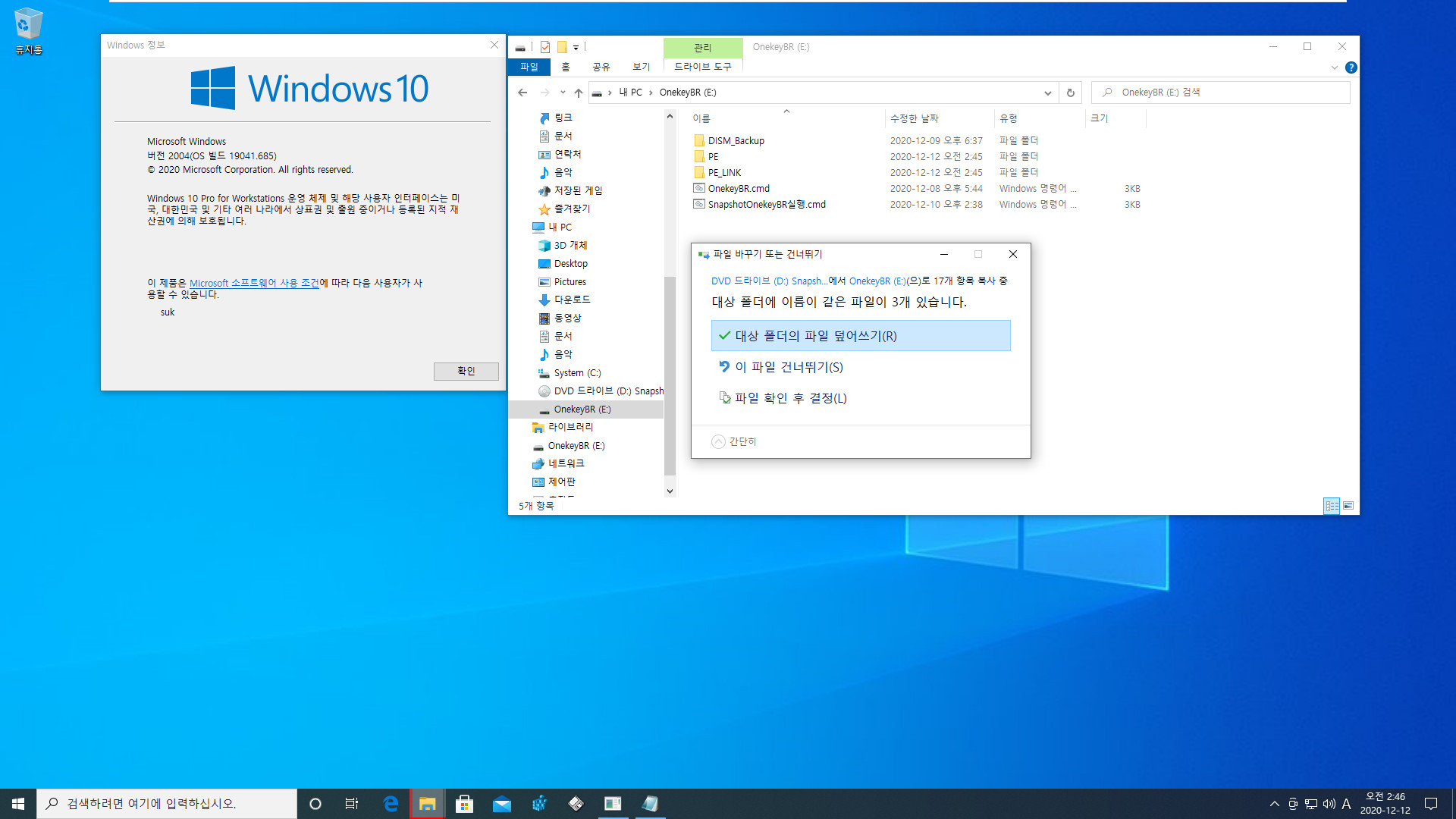Select DISM_Backup folder
This screenshot has width=1456, height=819.
coord(736,140)
